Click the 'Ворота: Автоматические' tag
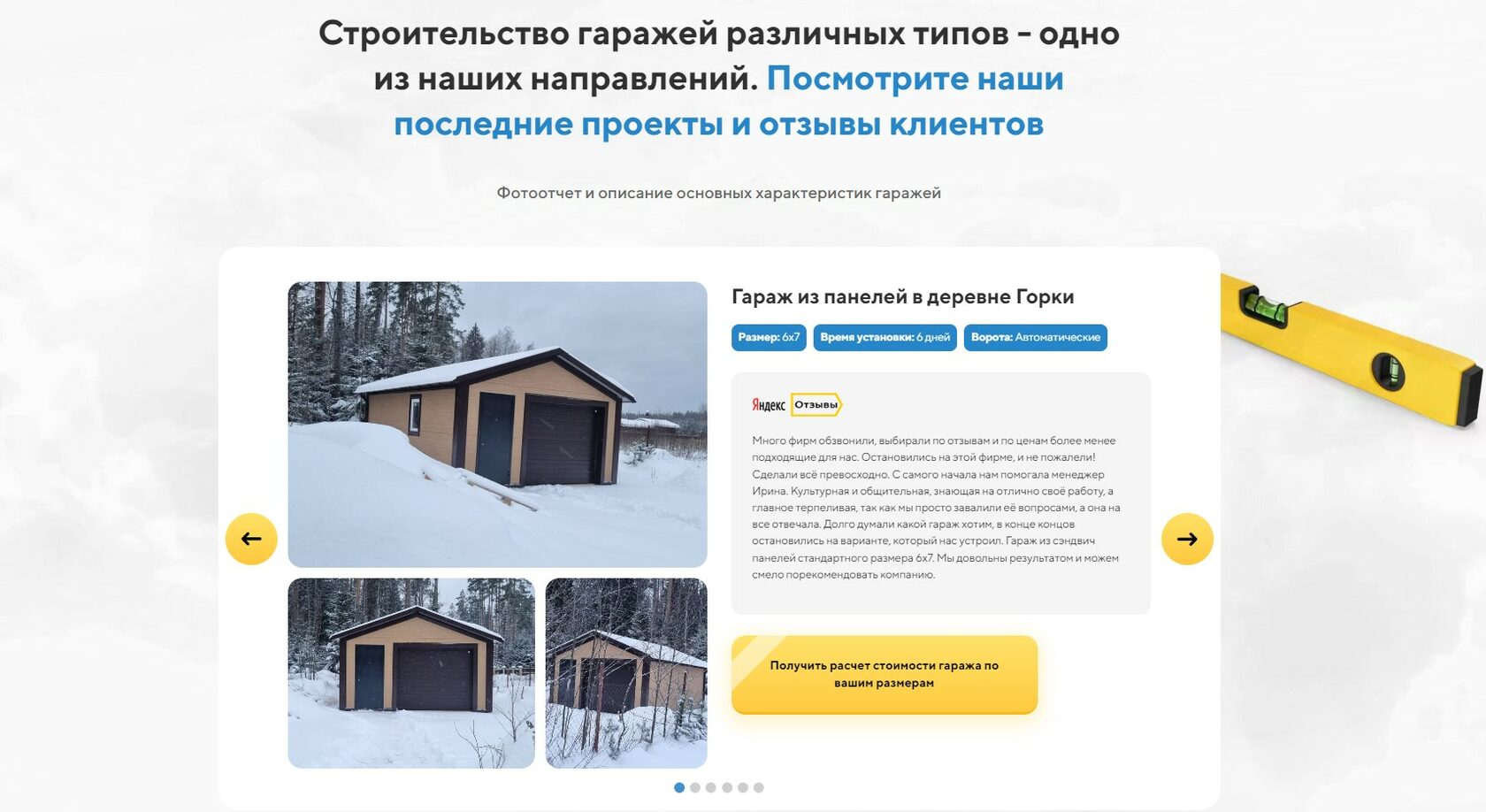1486x812 pixels. pos(1036,337)
